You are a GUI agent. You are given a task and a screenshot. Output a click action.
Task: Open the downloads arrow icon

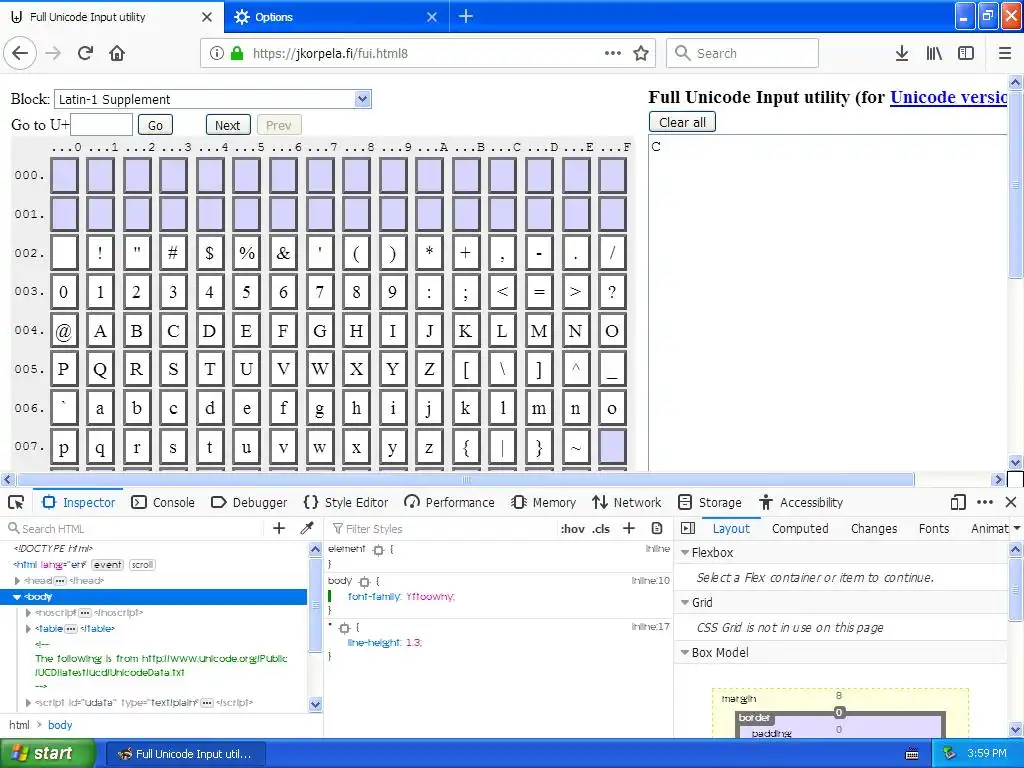point(902,53)
